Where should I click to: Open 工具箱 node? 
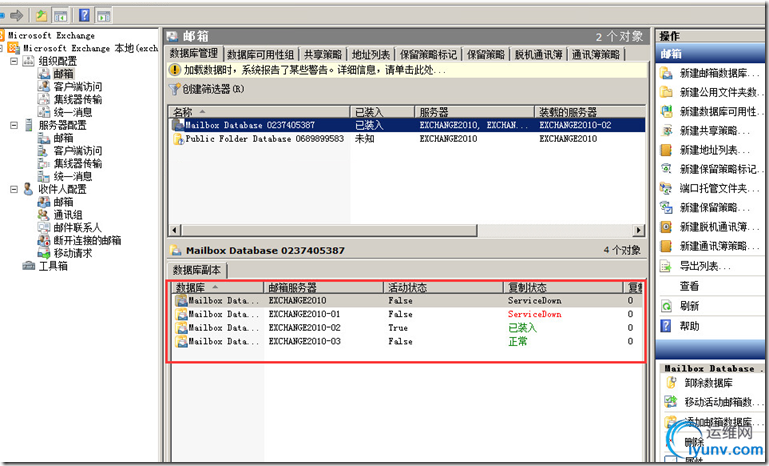point(53,266)
